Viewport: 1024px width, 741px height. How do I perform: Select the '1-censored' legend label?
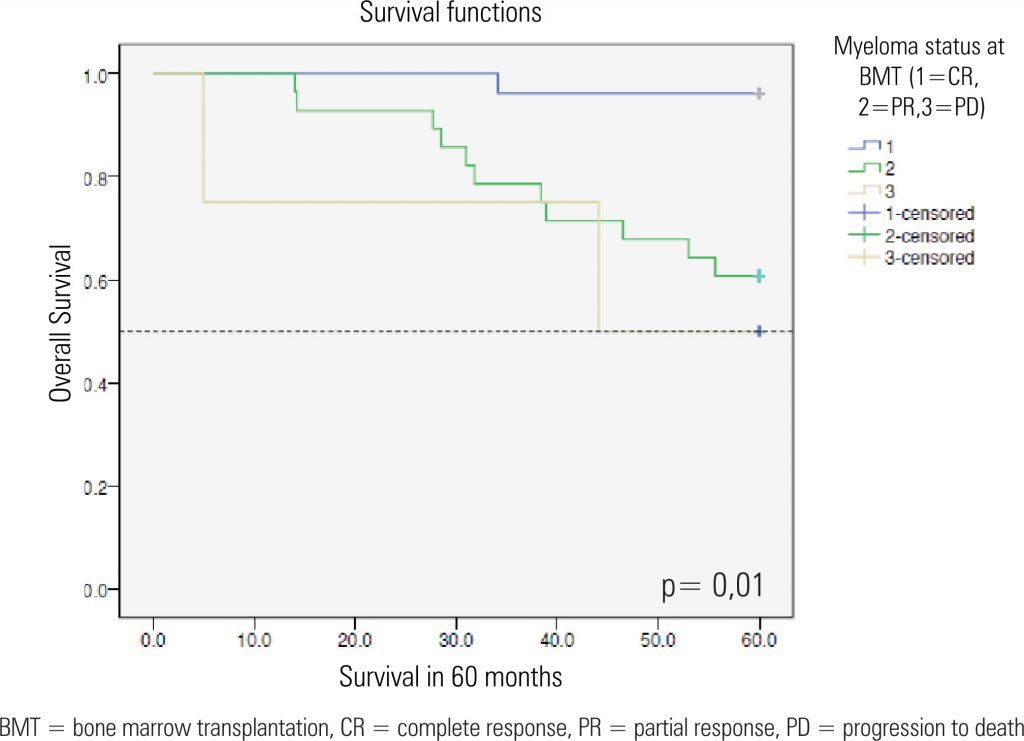click(929, 213)
